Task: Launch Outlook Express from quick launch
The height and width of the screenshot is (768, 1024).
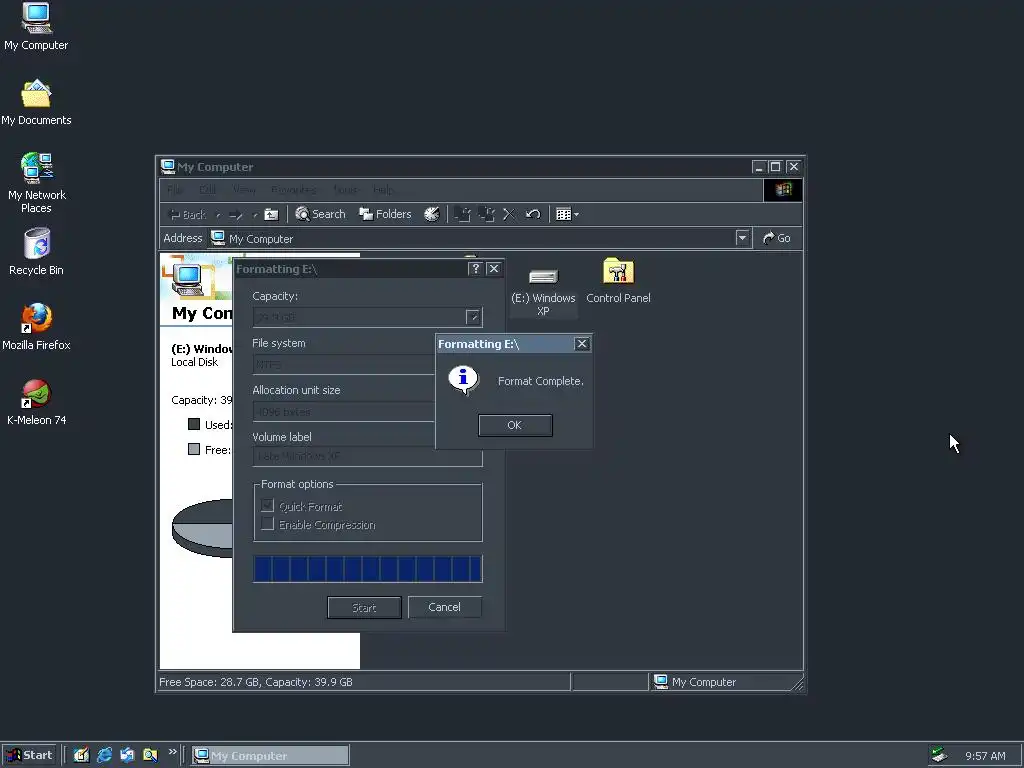Action: click(x=127, y=755)
